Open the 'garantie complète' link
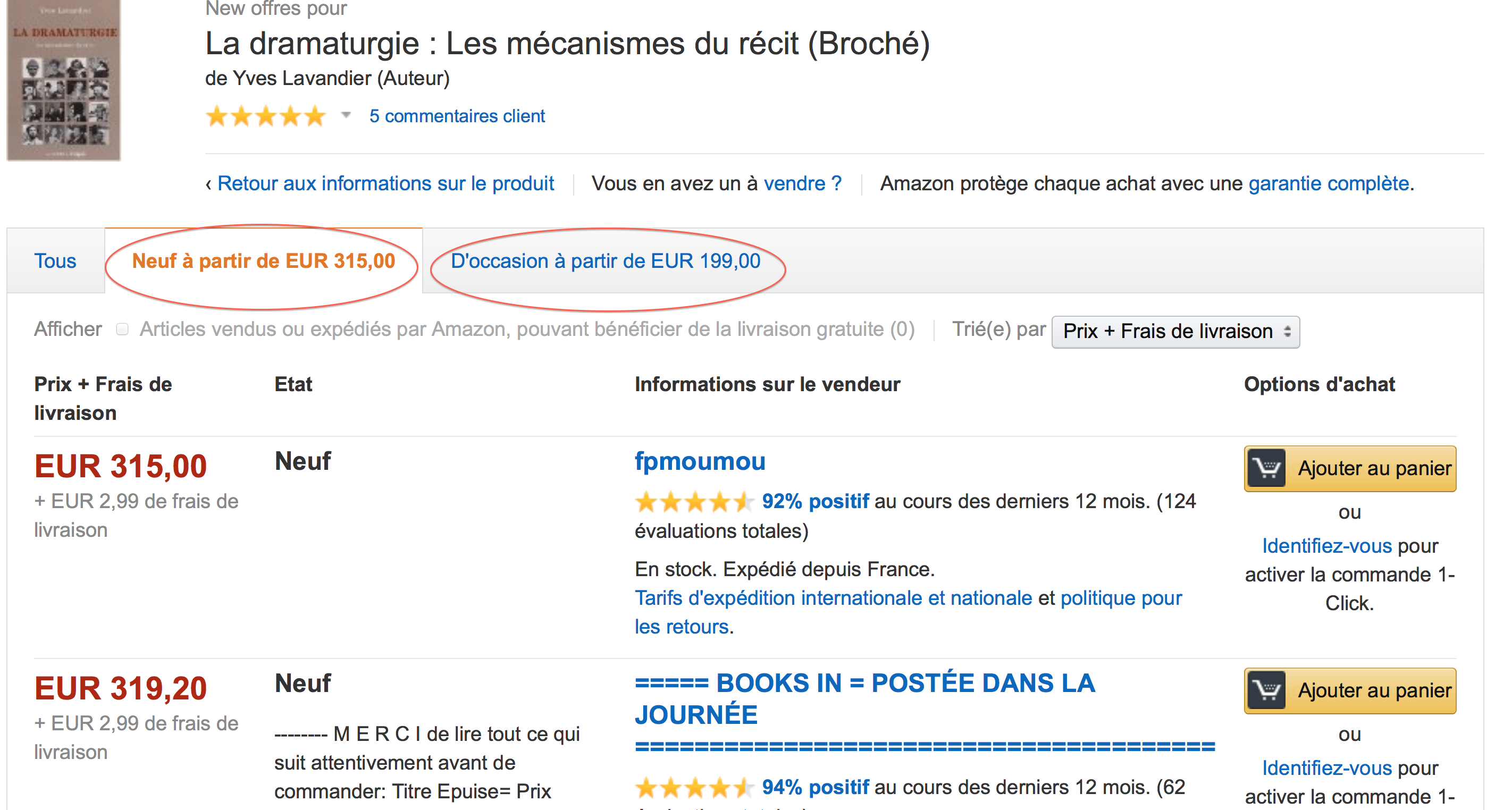 tap(1329, 184)
